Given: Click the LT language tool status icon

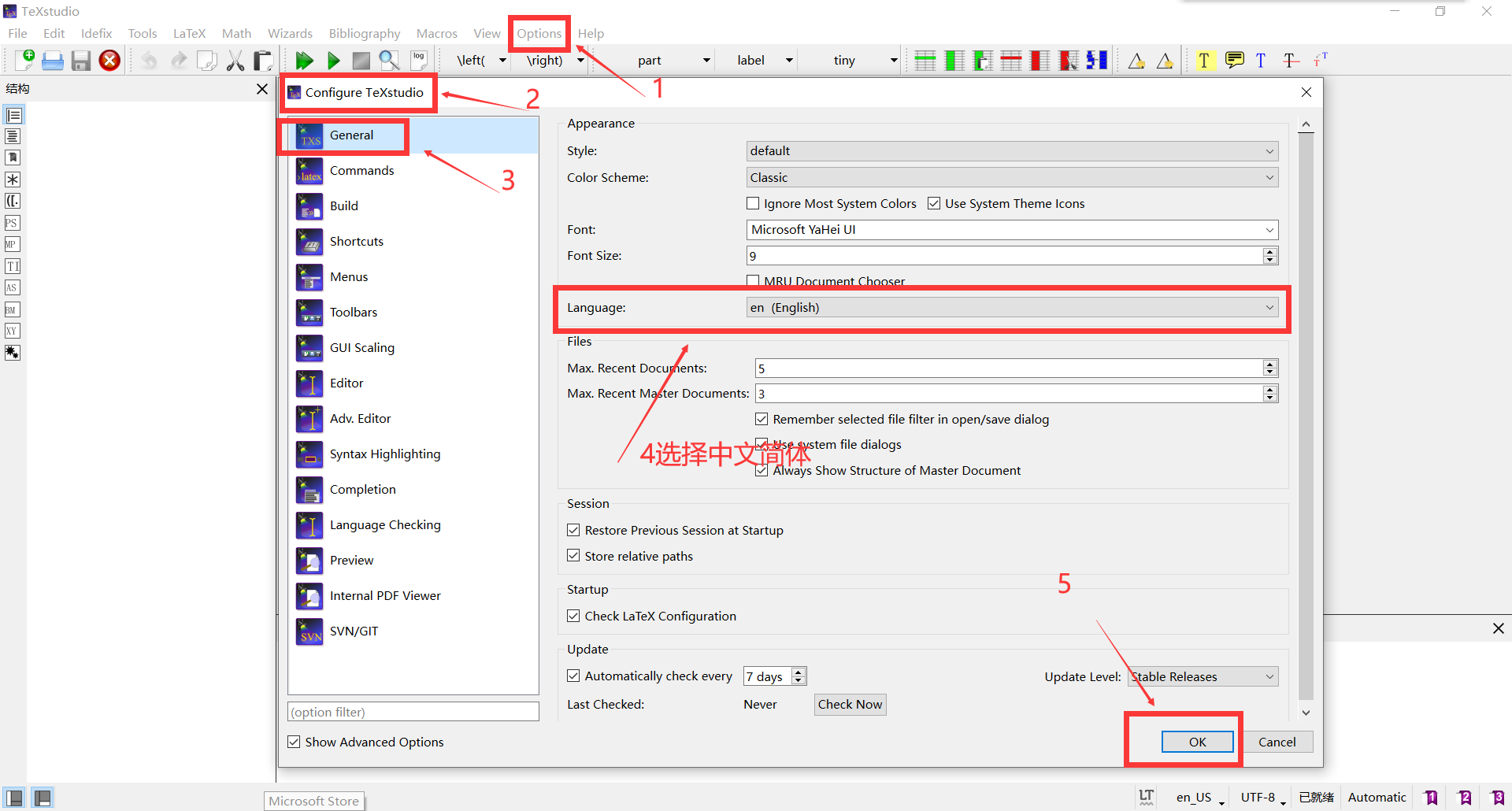Looking at the screenshot, I should tap(1147, 797).
